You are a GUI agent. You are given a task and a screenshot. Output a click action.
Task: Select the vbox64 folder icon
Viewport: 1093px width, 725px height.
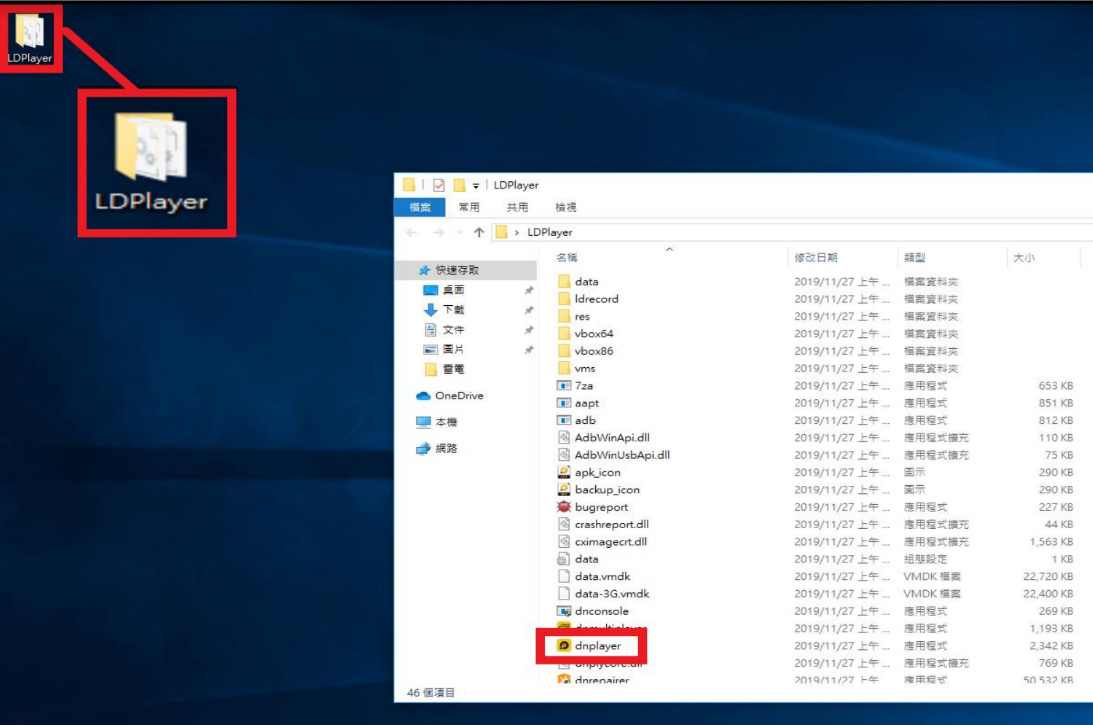(564, 333)
